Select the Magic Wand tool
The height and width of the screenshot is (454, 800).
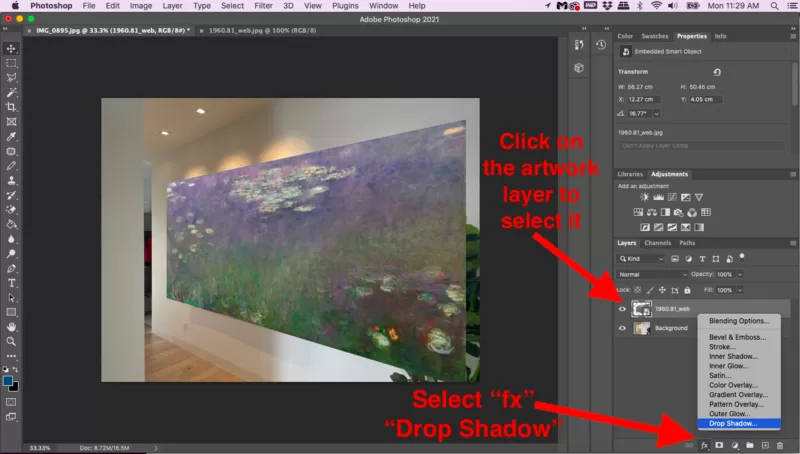(x=11, y=92)
